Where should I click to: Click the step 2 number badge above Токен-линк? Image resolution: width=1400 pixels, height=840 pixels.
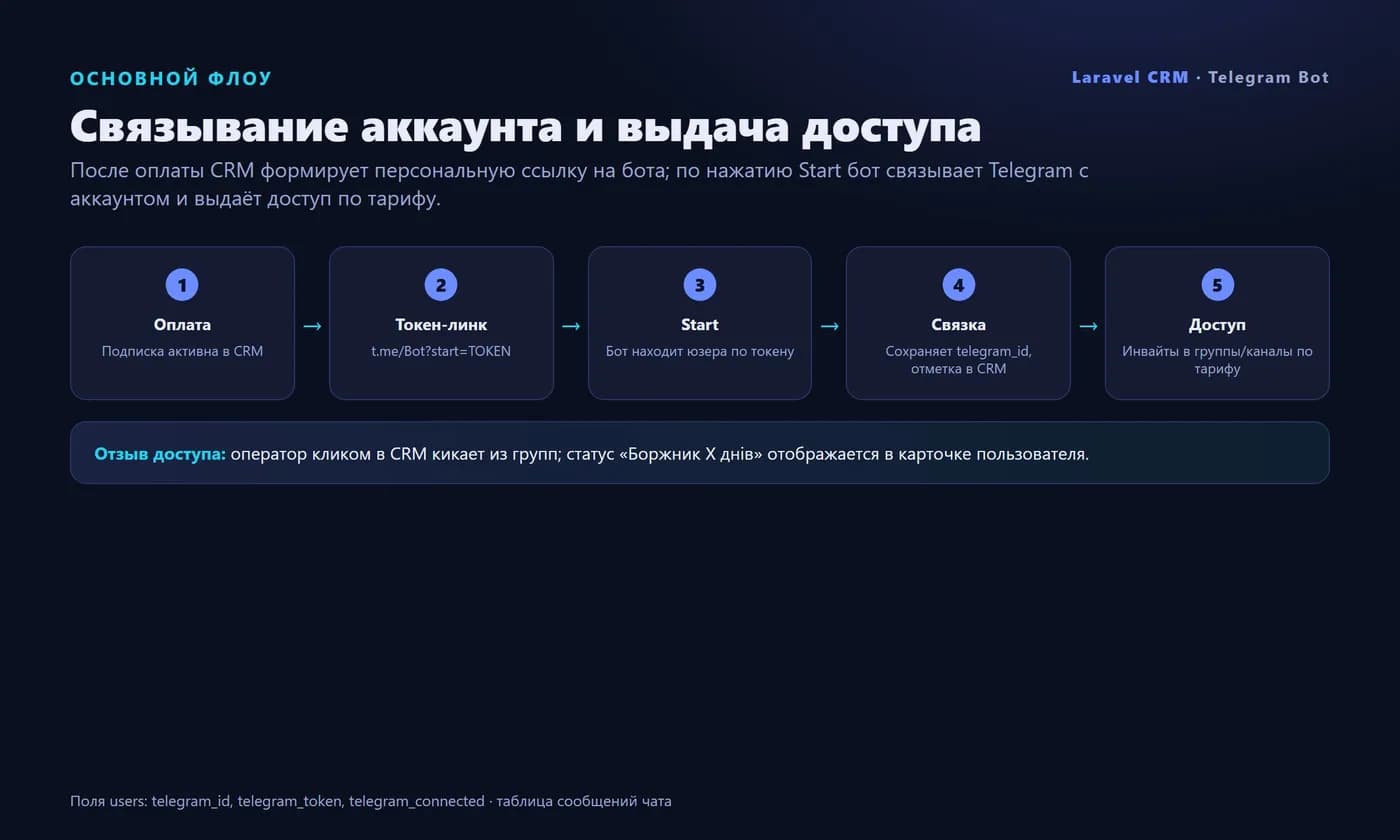coord(441,285)
